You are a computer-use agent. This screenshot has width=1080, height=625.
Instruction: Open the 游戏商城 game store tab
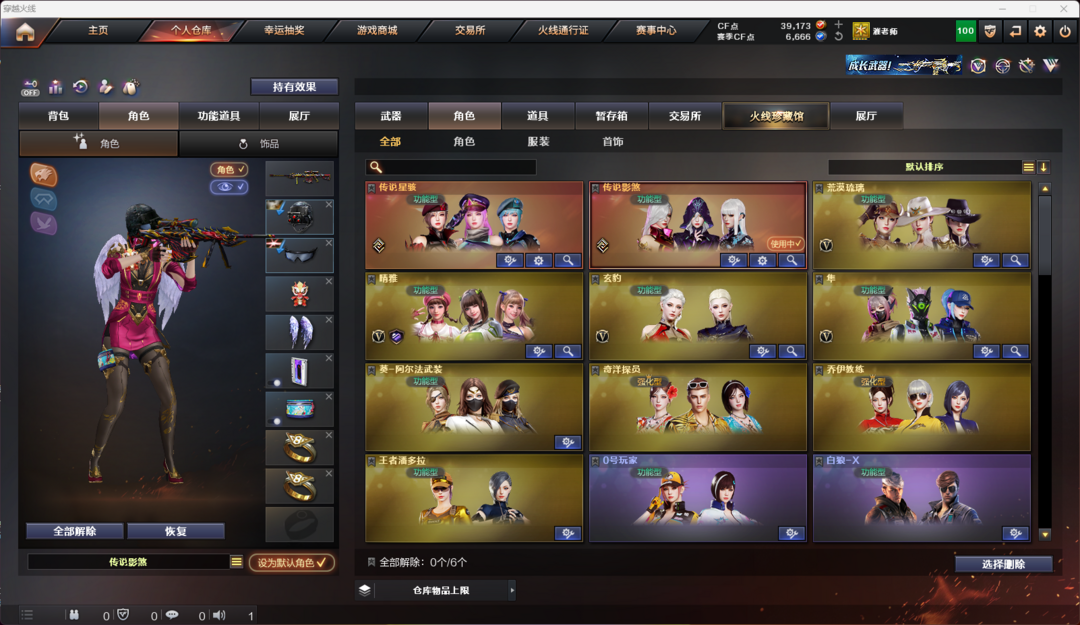pyautogui.click(x=377, y=30)
